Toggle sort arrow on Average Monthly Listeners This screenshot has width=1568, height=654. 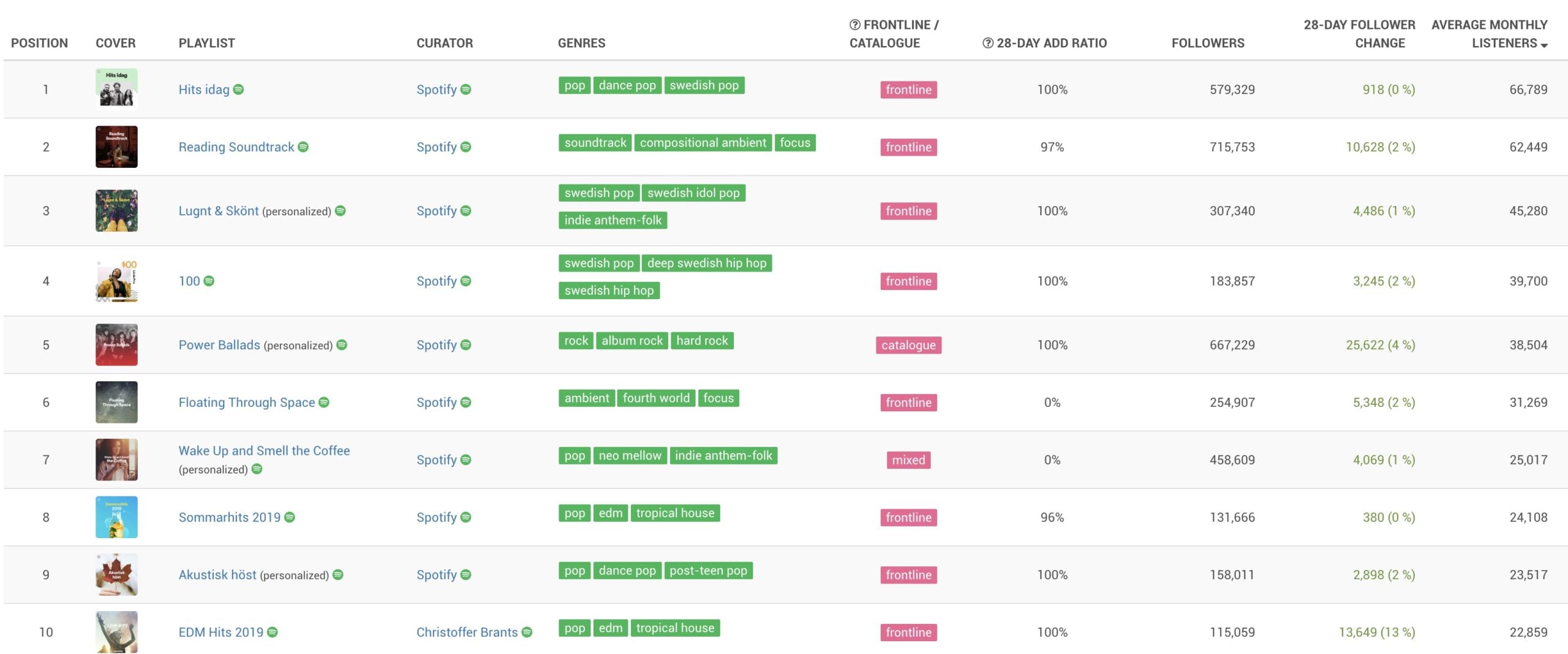tap(1544, 45)
